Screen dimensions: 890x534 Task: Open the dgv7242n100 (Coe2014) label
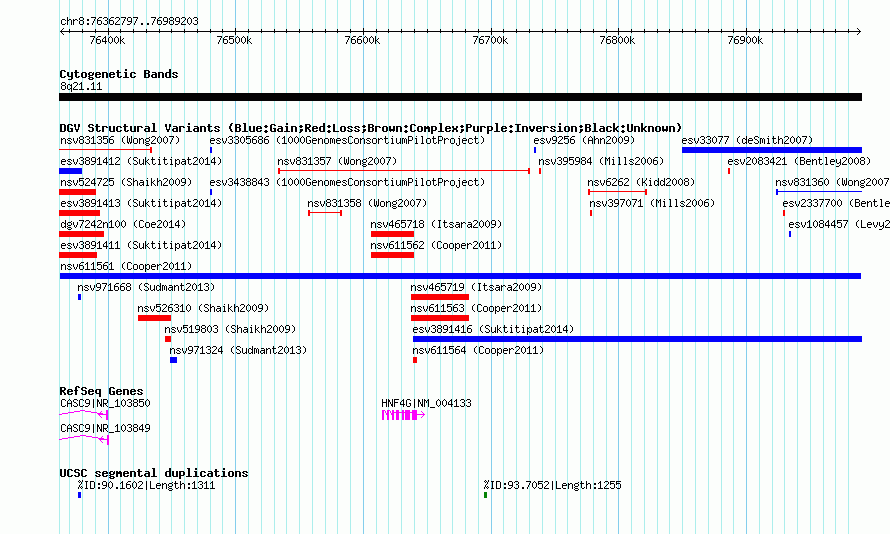(x=123, y=224)
